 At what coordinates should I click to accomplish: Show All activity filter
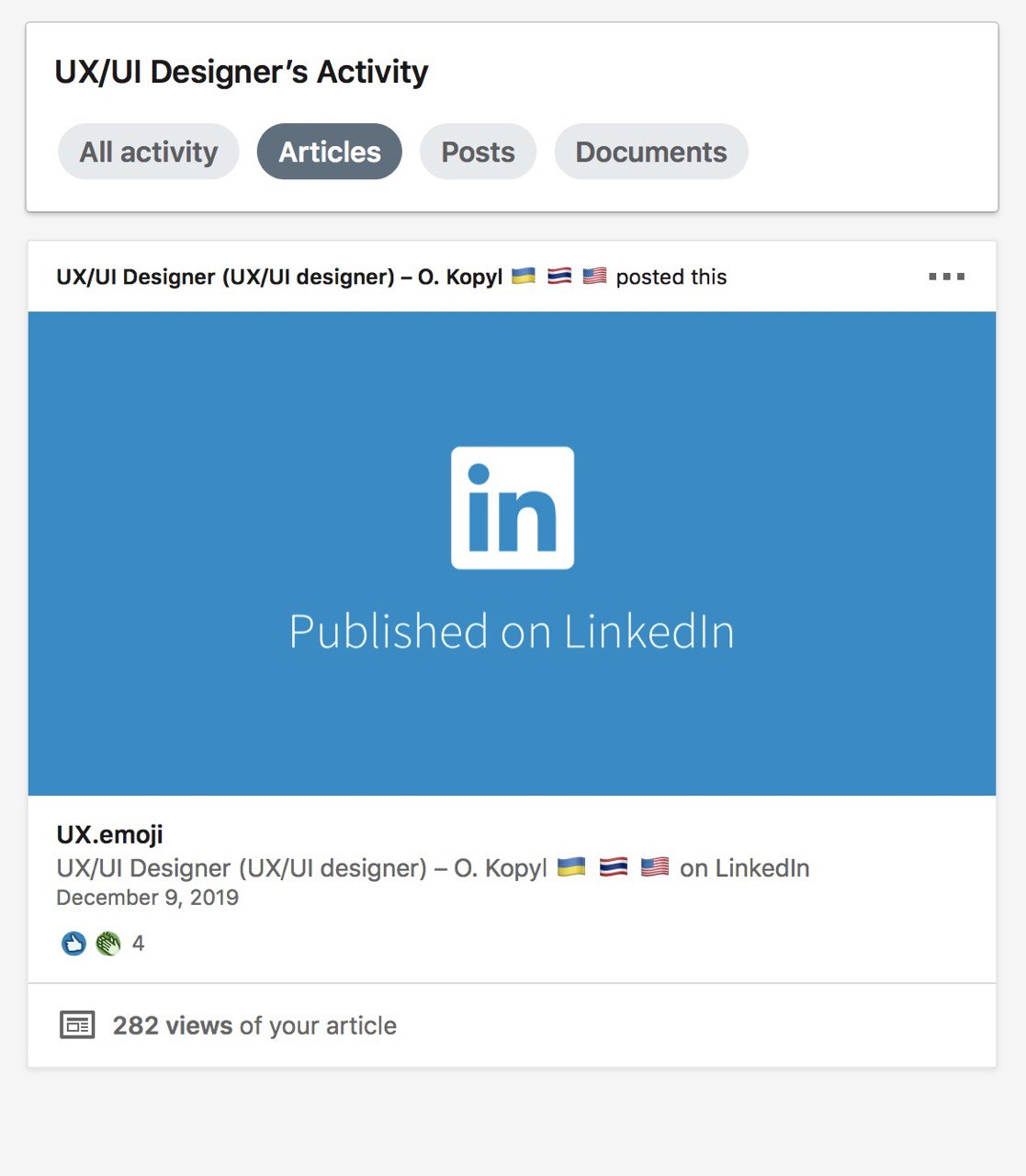pyautogui.click(x=149, y=152)
